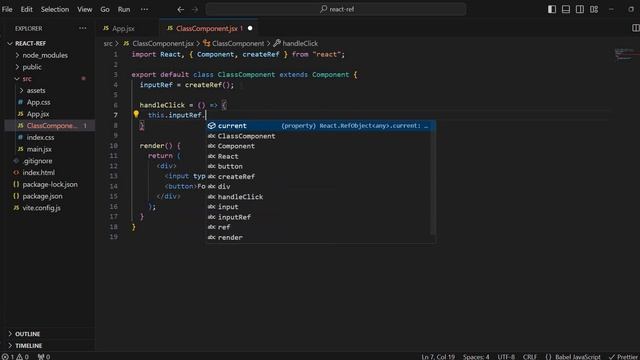Select ClassComponent file in explorer
This screenshot has width=640, height=360.
click(50, 126)
